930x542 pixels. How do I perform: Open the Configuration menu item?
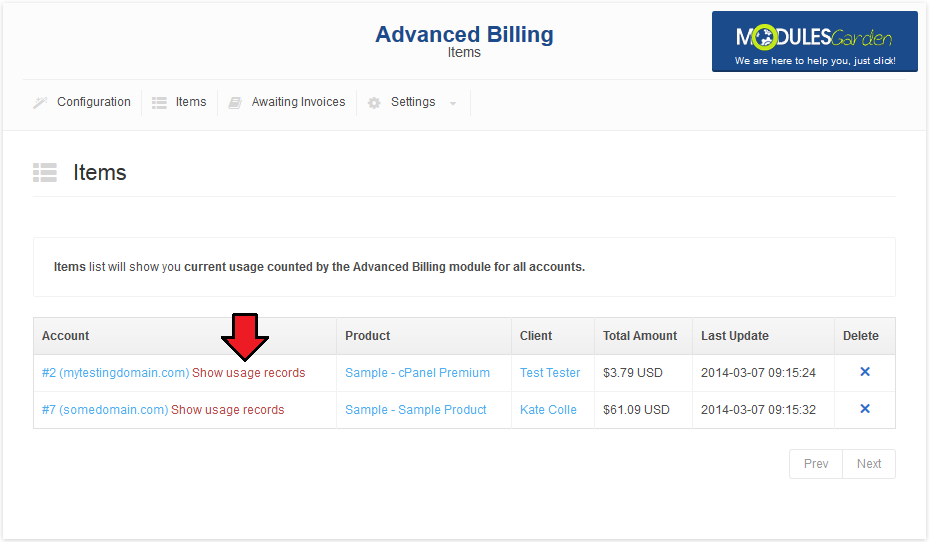click(x=94, y=102)
